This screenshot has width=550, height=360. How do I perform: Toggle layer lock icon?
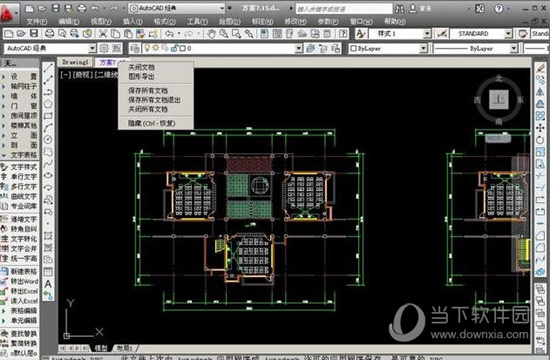[174, 48]
